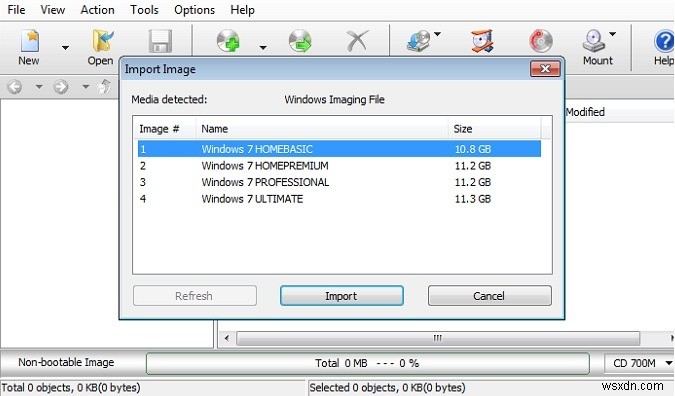Viewport: 675px width, 396px height.
Task: Click the 10.8 GB size cell
Action: click(x=473, y=149)
